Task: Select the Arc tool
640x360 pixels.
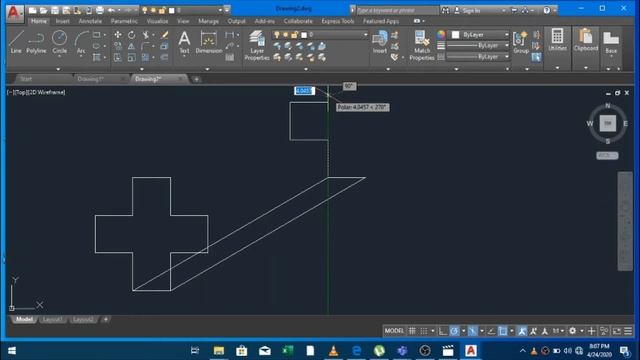Action: pos(81,42)
